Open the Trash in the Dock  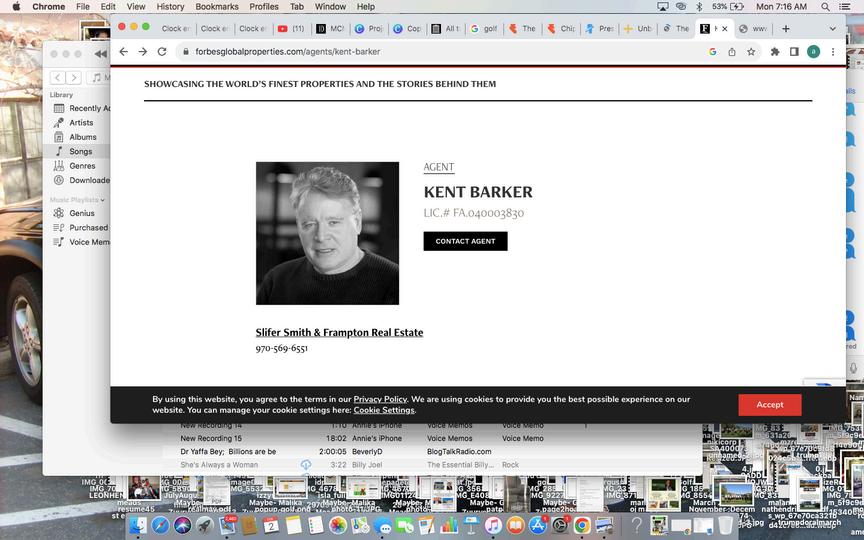[x=726, y=526]
